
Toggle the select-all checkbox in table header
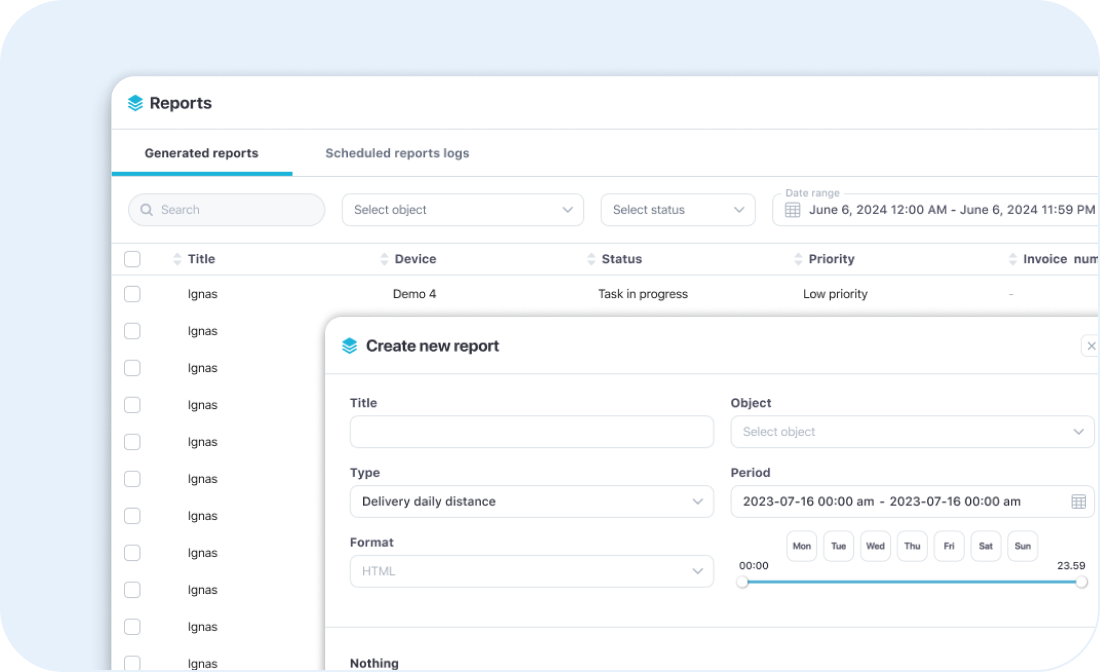tap(132, 259)
